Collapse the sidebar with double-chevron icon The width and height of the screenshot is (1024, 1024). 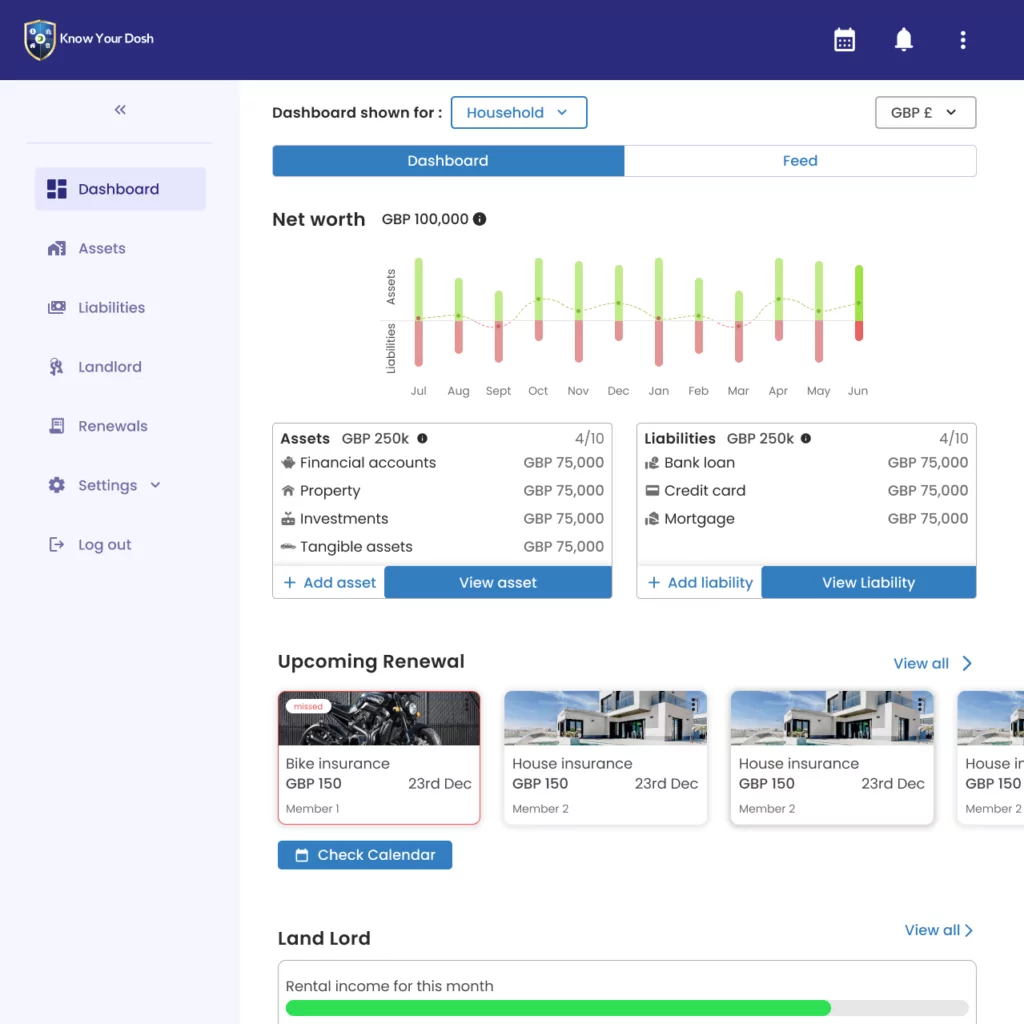(x=120, y=110)
